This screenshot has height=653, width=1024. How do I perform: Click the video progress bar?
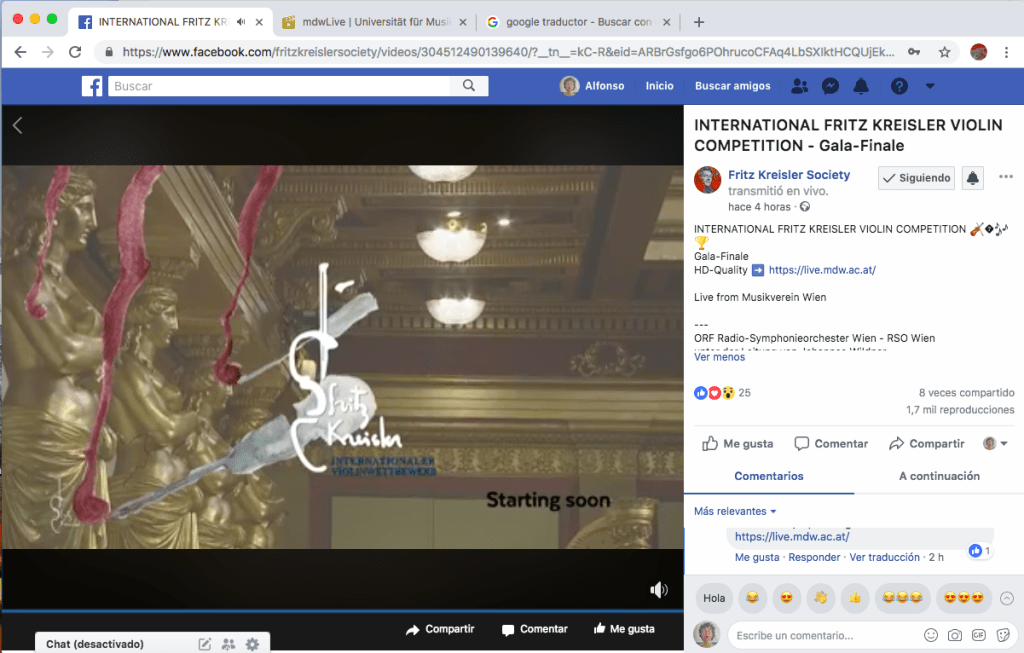click(x=342, y=611)
